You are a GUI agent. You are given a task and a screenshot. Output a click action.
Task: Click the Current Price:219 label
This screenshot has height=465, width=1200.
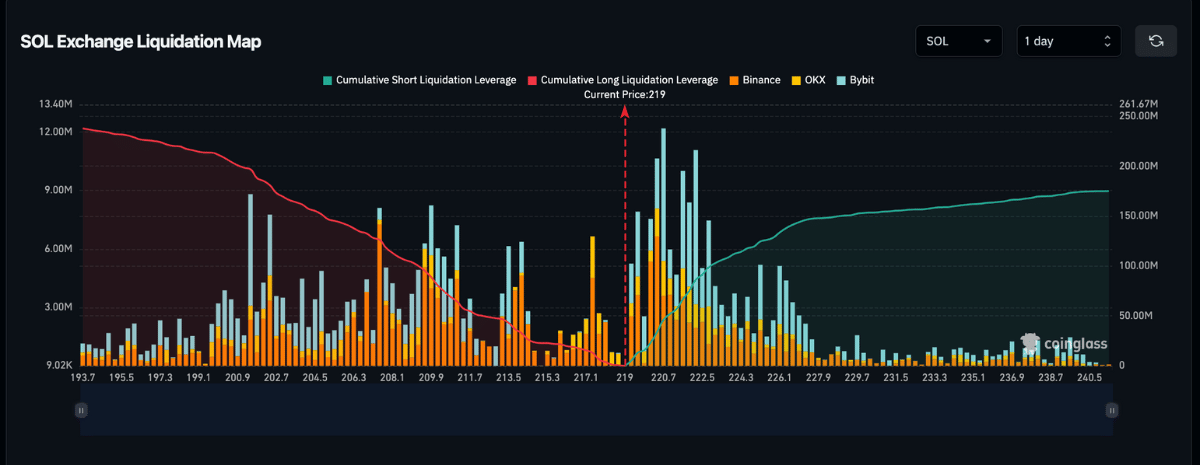tap(625, 94)
